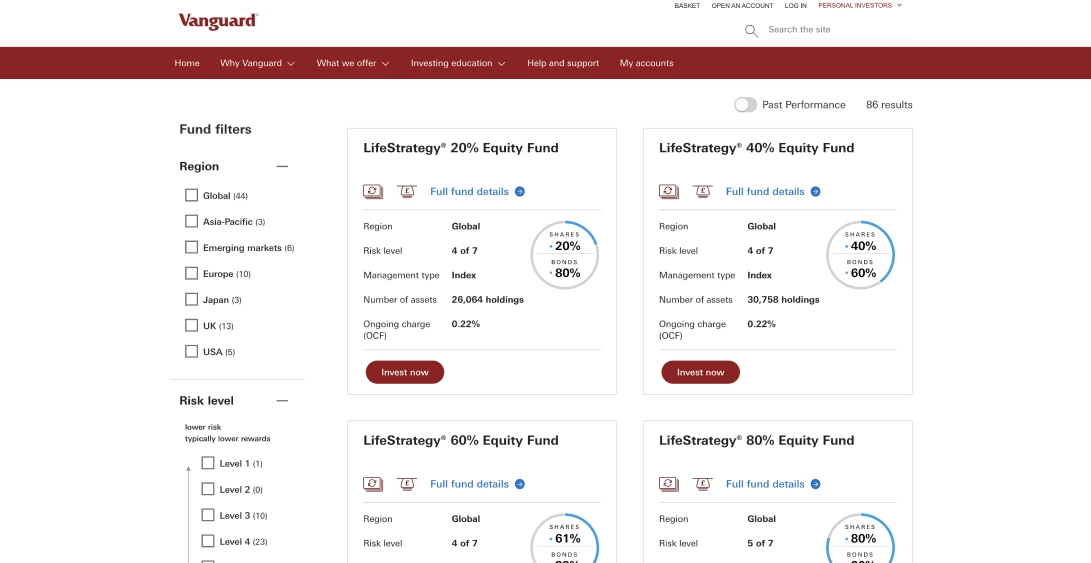The image size is (1091, 563).
Task: Check the Level 2 risk filter
Action: (x=207, y=489)
